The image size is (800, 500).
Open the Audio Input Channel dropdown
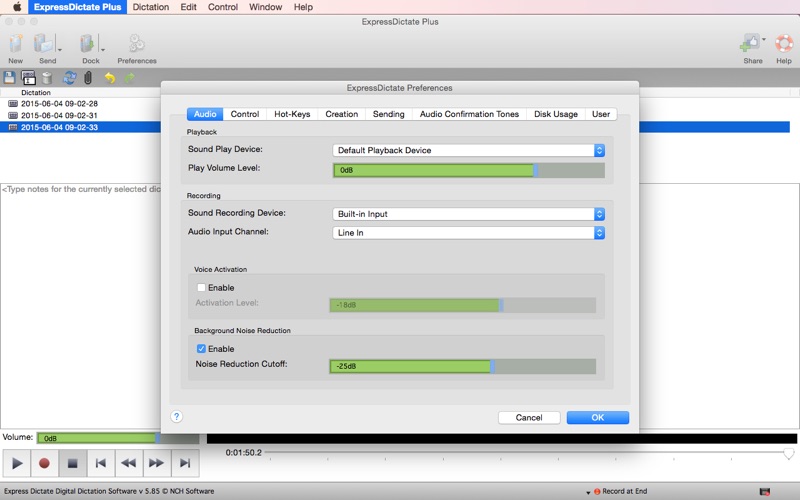tap(468, 233)
